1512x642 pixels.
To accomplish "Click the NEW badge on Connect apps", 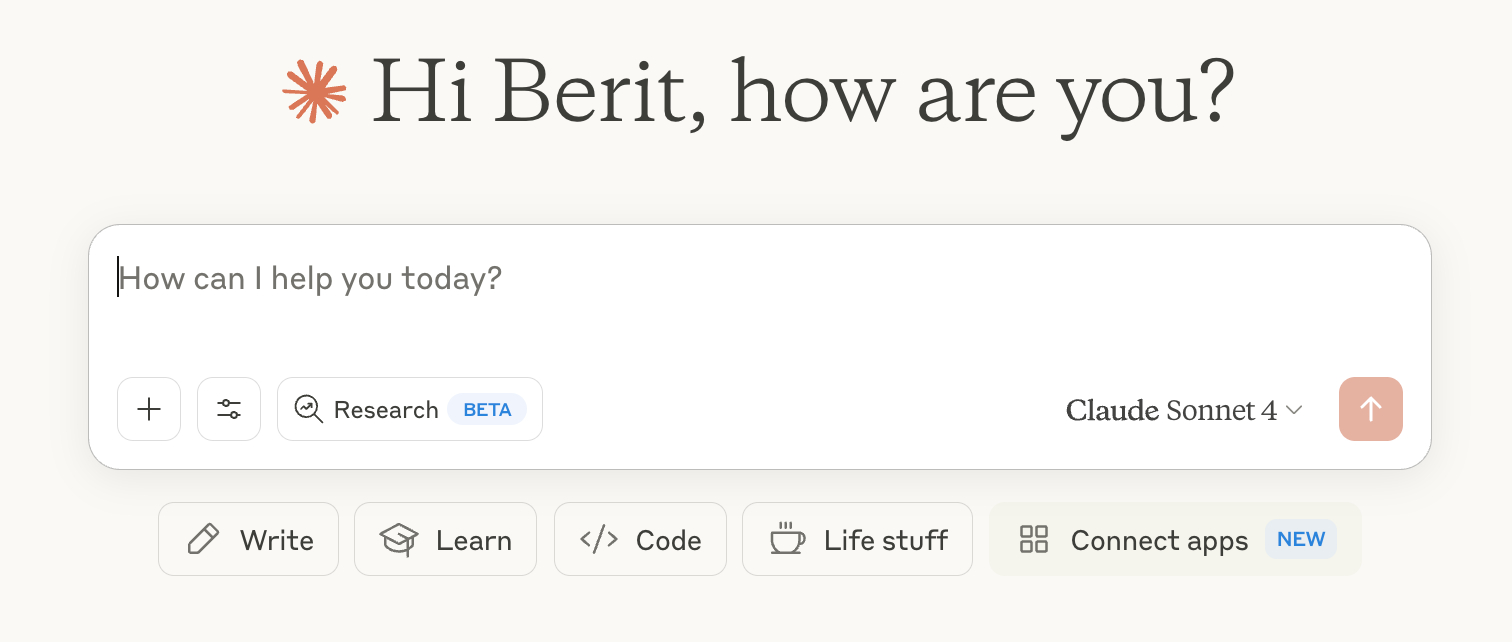I will click(1301, 539).
